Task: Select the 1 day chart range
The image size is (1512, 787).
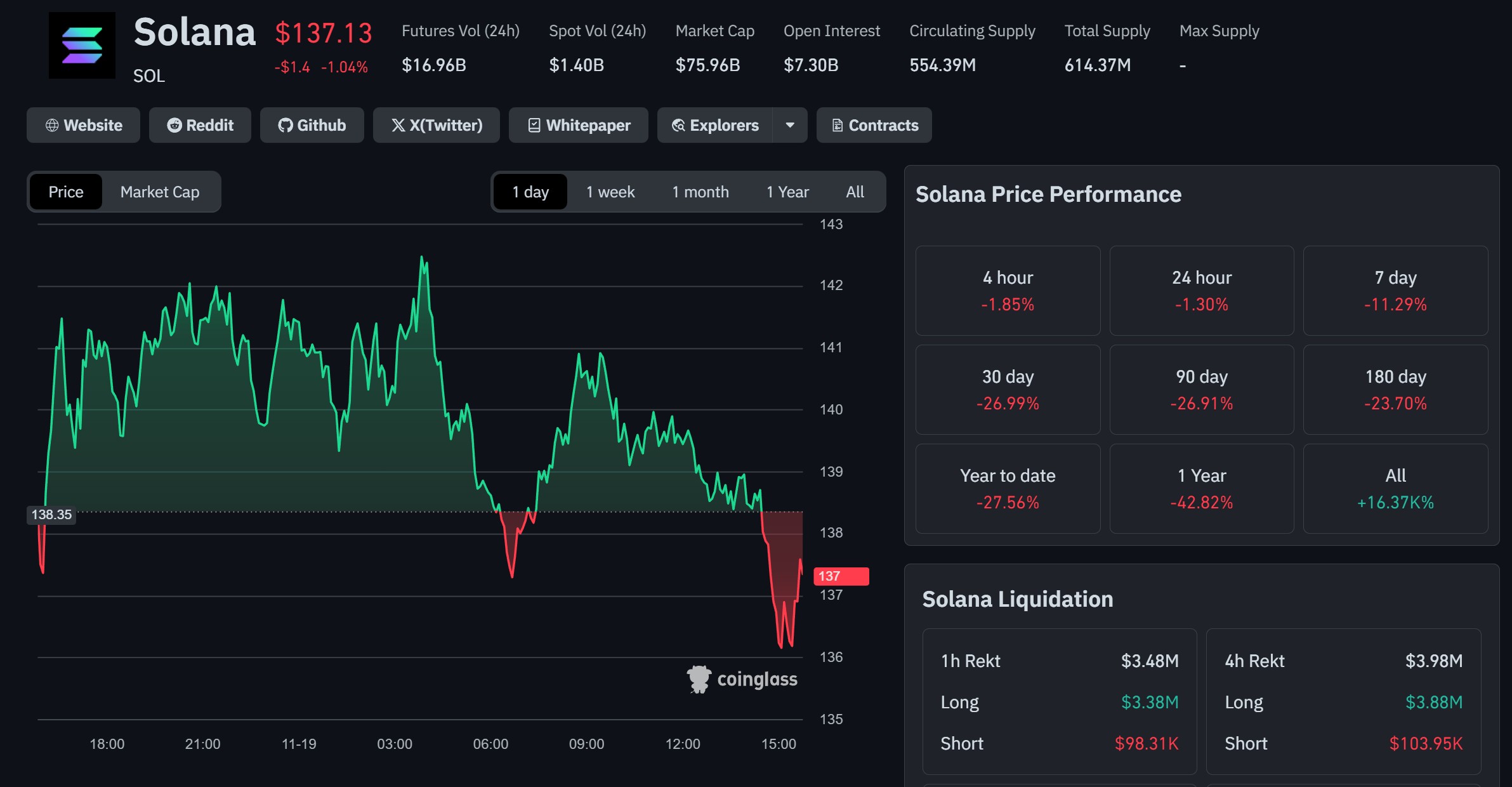Action: [530, 192]
